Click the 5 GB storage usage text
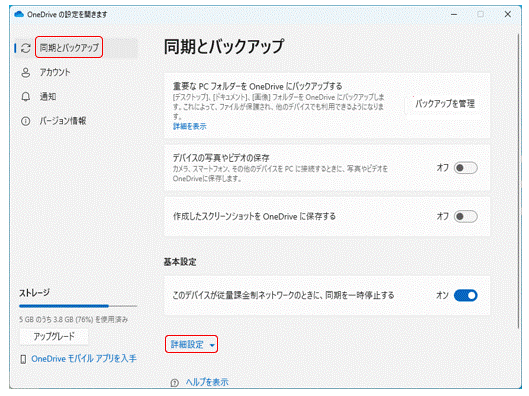The width and height of the screenshot is (529, 396). click(74, 319)
